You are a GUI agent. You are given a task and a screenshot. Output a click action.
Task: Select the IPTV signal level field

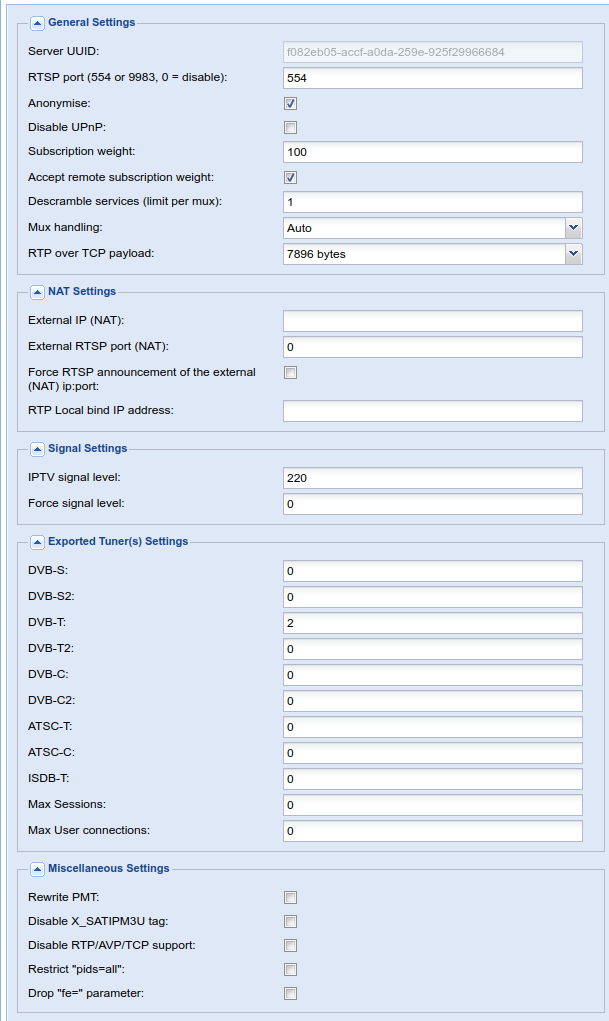(432, 478)
